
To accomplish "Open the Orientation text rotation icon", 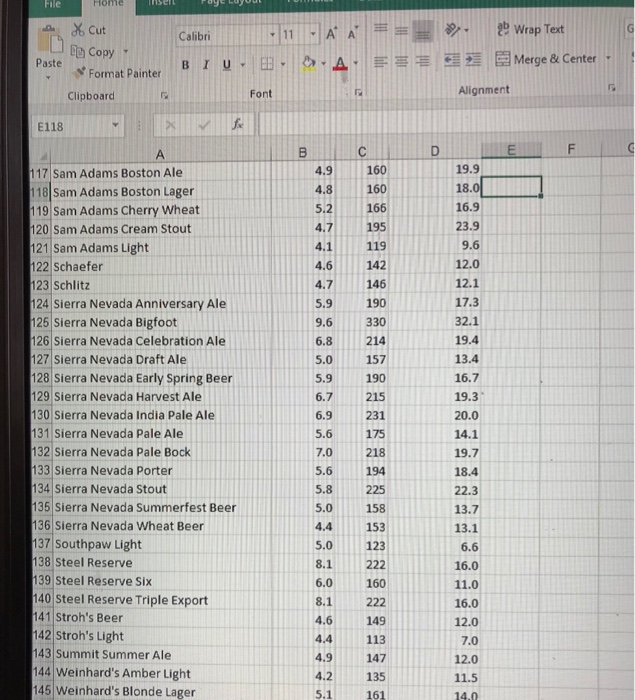I will [452, 29].
